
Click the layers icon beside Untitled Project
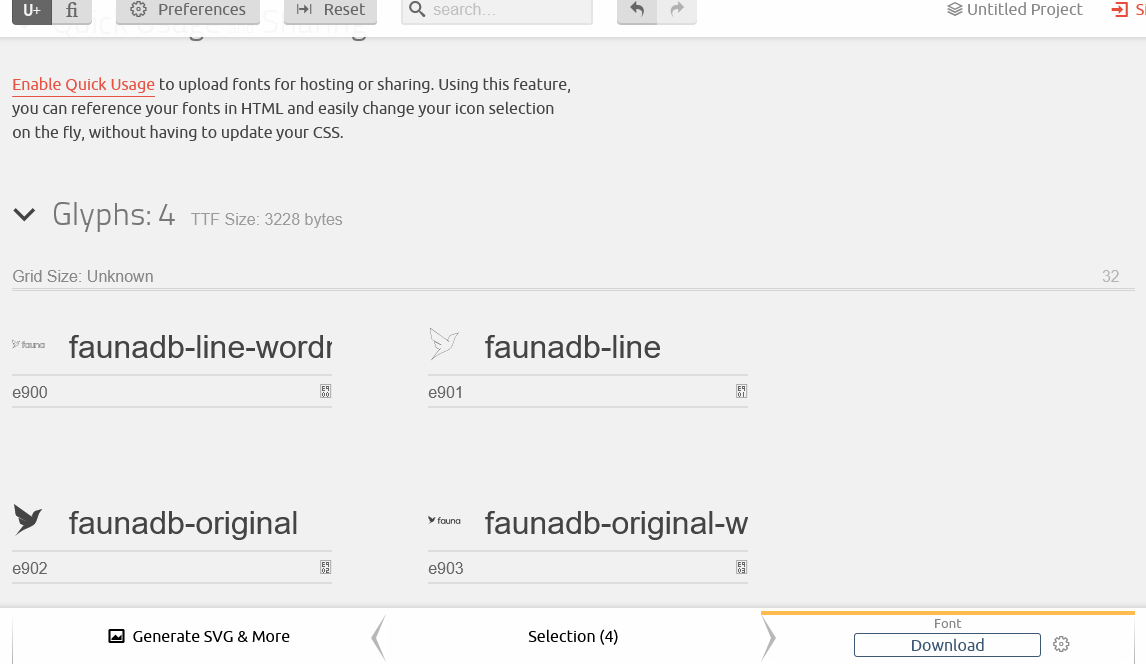955,9
